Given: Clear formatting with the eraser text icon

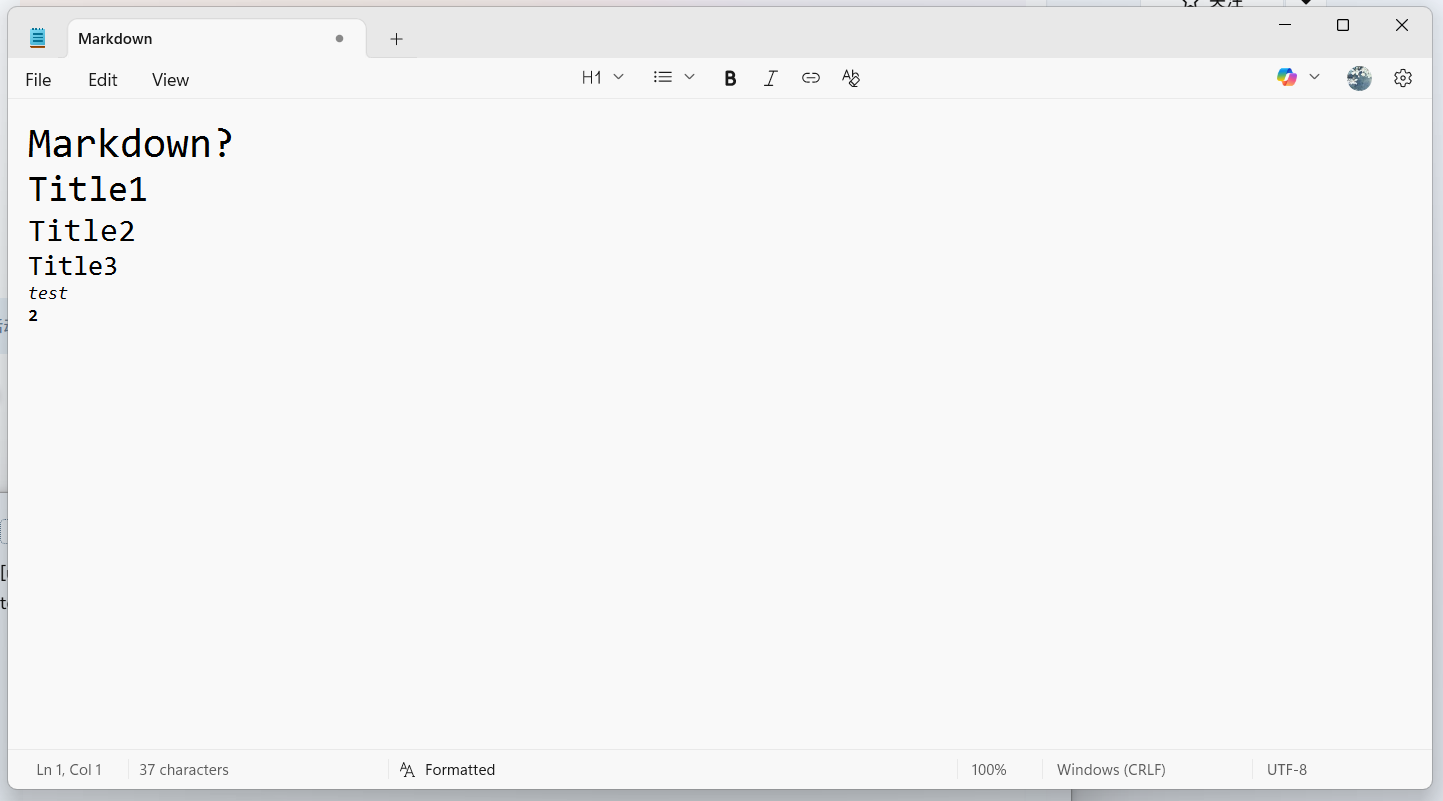Looking at the screenshot, I should point(851,78).
